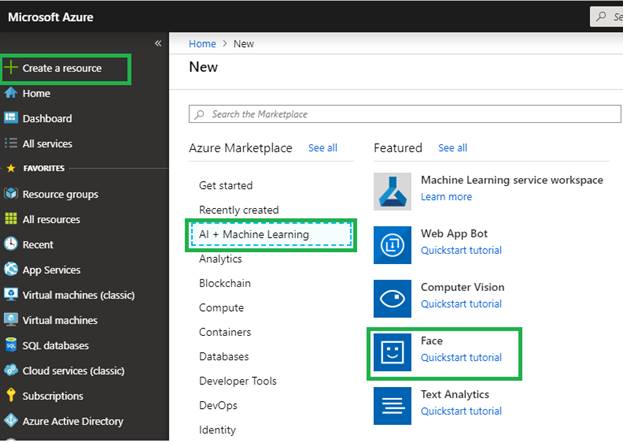This screenshot has width=623, height=443.
Task: Select the Blockchain category
Action: point(224,283)
